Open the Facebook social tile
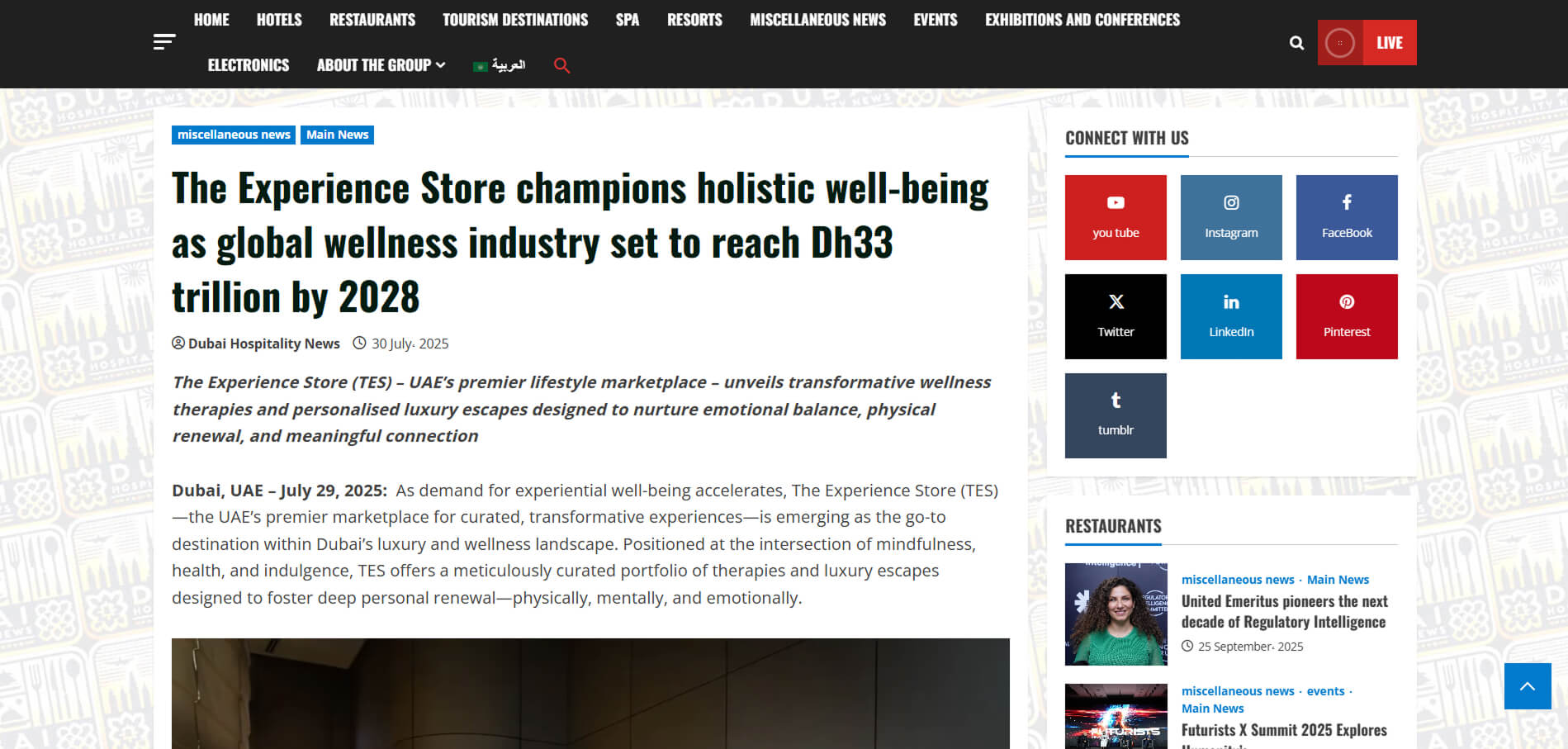Viewport: 1568px width, 749px height. 1347,217
